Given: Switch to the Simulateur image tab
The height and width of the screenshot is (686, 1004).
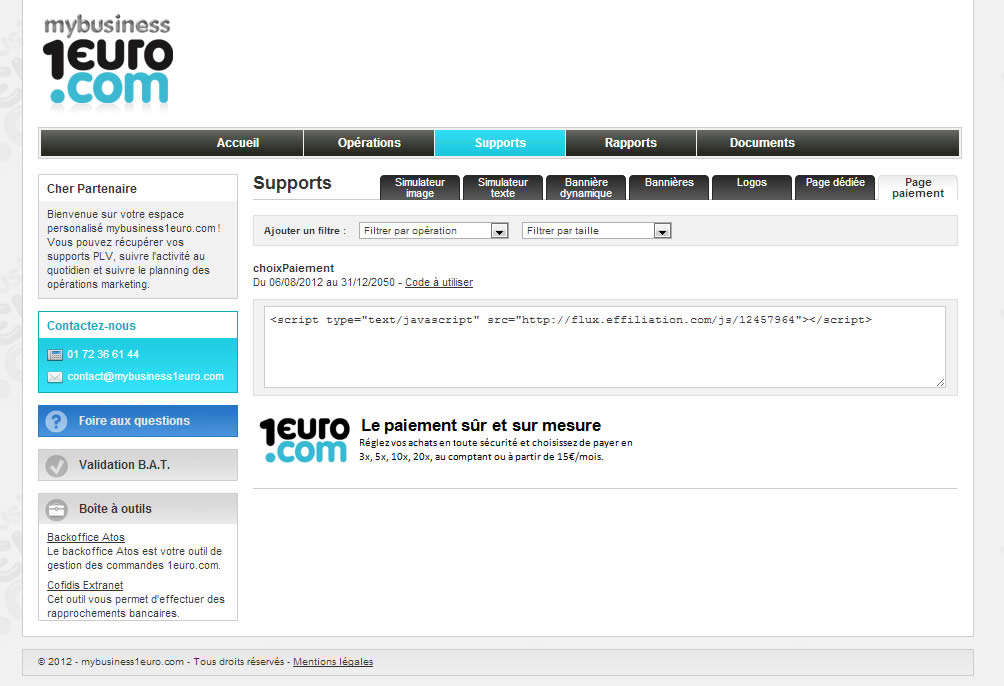Looking at the screenshot, I should 420,188.
